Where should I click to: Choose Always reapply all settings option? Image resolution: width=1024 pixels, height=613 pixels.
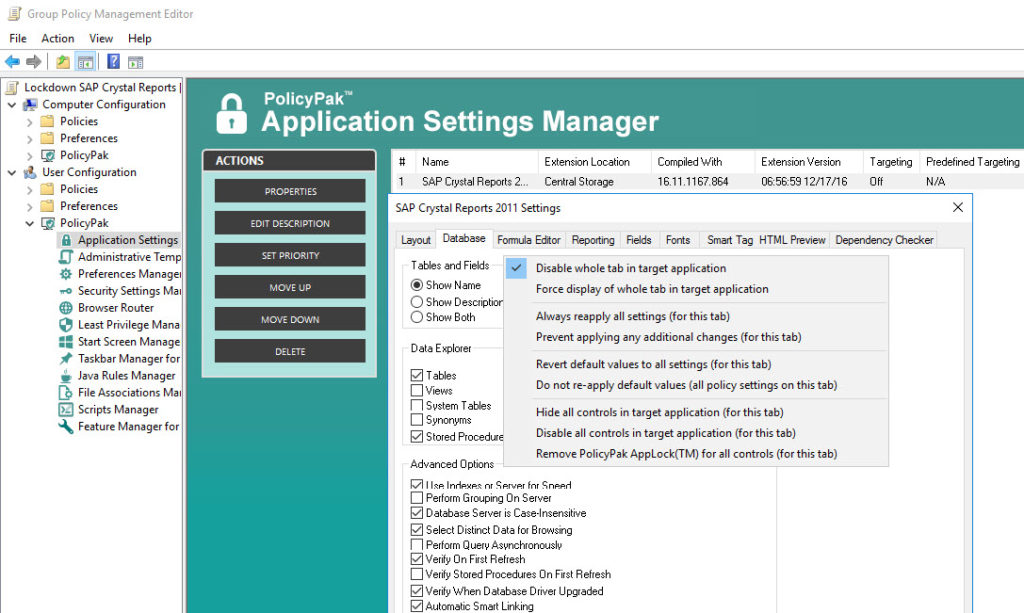click(633, 317)
